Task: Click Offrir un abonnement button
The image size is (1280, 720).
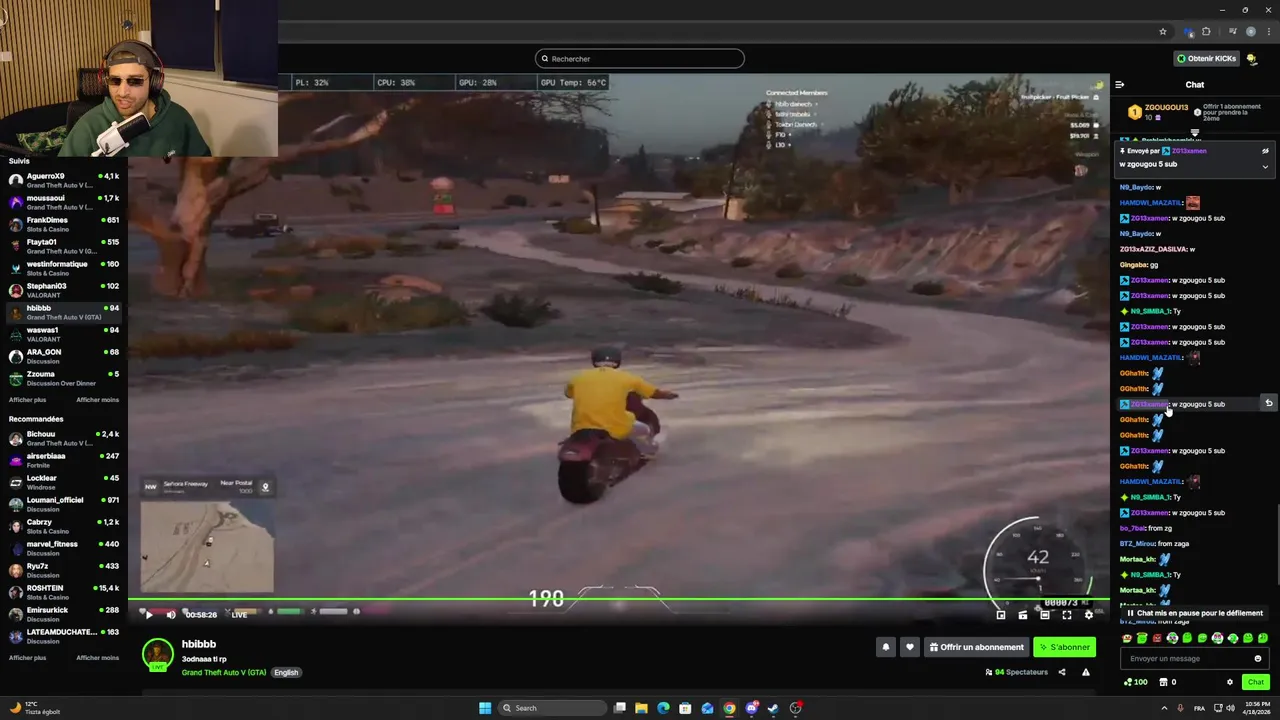Action: point(977,647)
